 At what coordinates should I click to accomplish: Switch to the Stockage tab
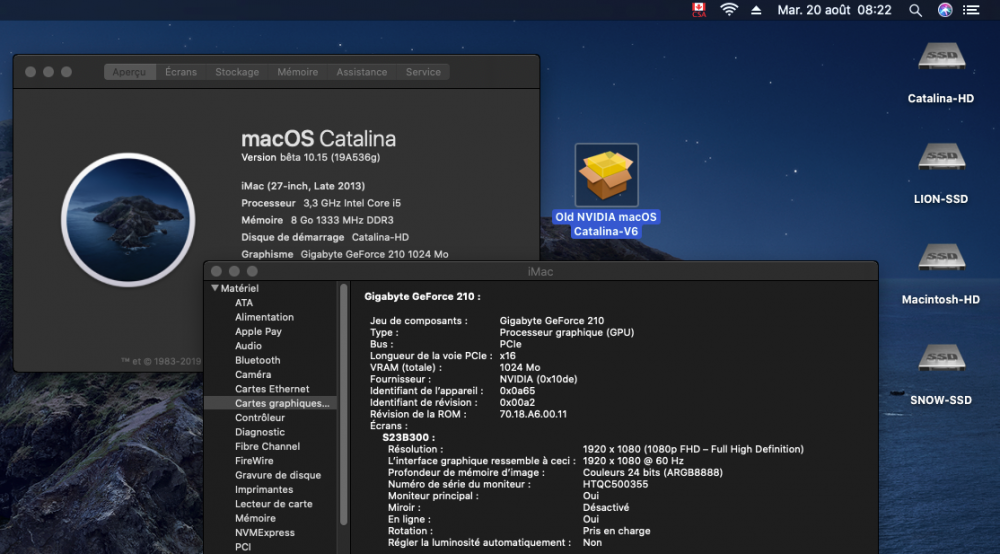(x=237, y=72)
